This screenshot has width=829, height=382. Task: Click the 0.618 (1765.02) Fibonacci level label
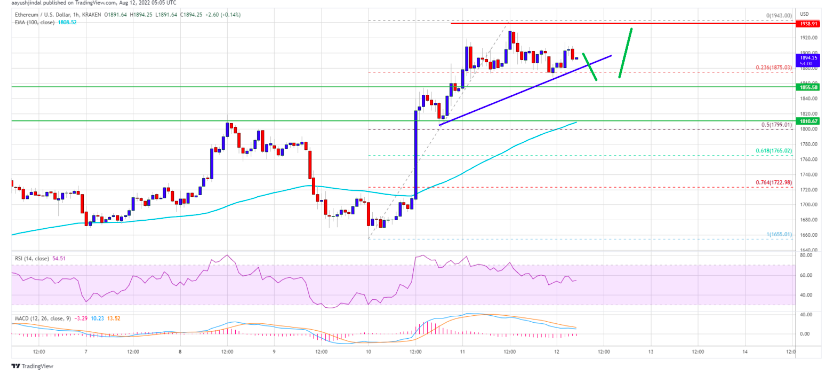pyautogui.click(x=775, y=151)
